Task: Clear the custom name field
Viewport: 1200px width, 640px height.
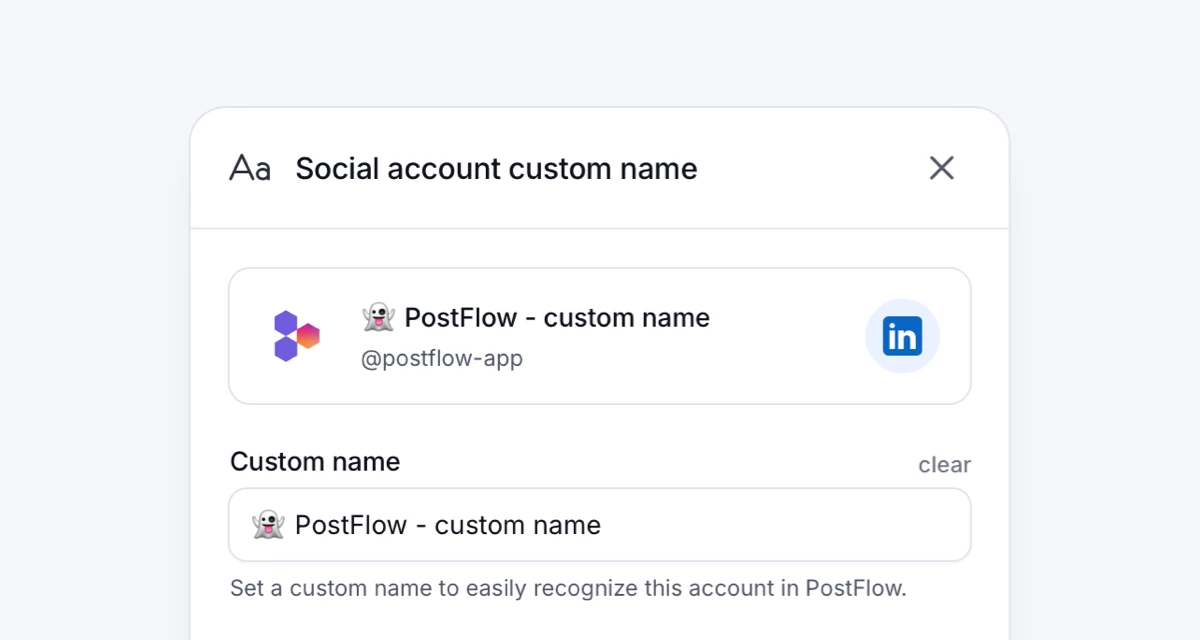Action: pos(944,464)
